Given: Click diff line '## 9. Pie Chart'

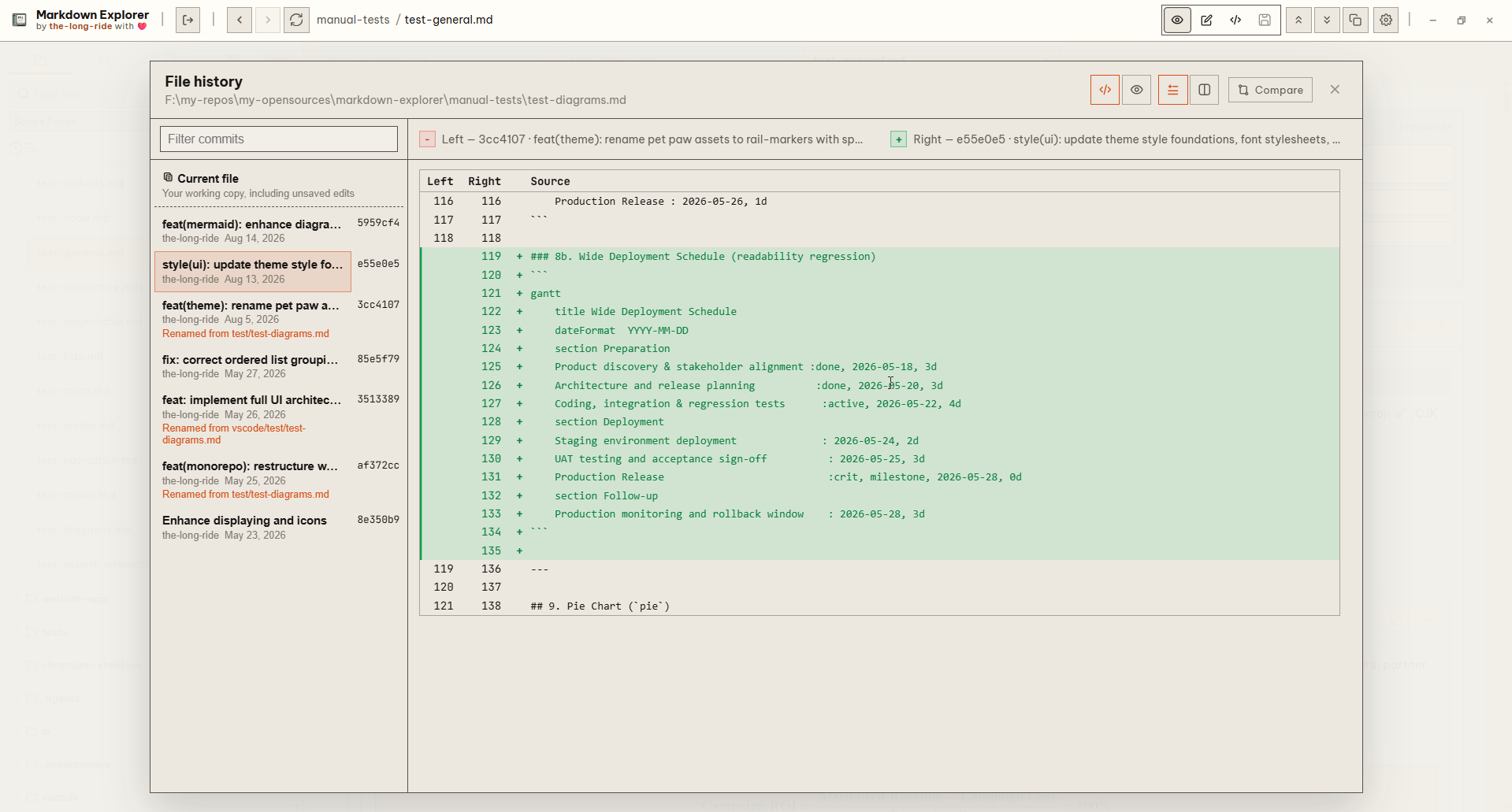Looking at the screenshot, I should 879,606.
